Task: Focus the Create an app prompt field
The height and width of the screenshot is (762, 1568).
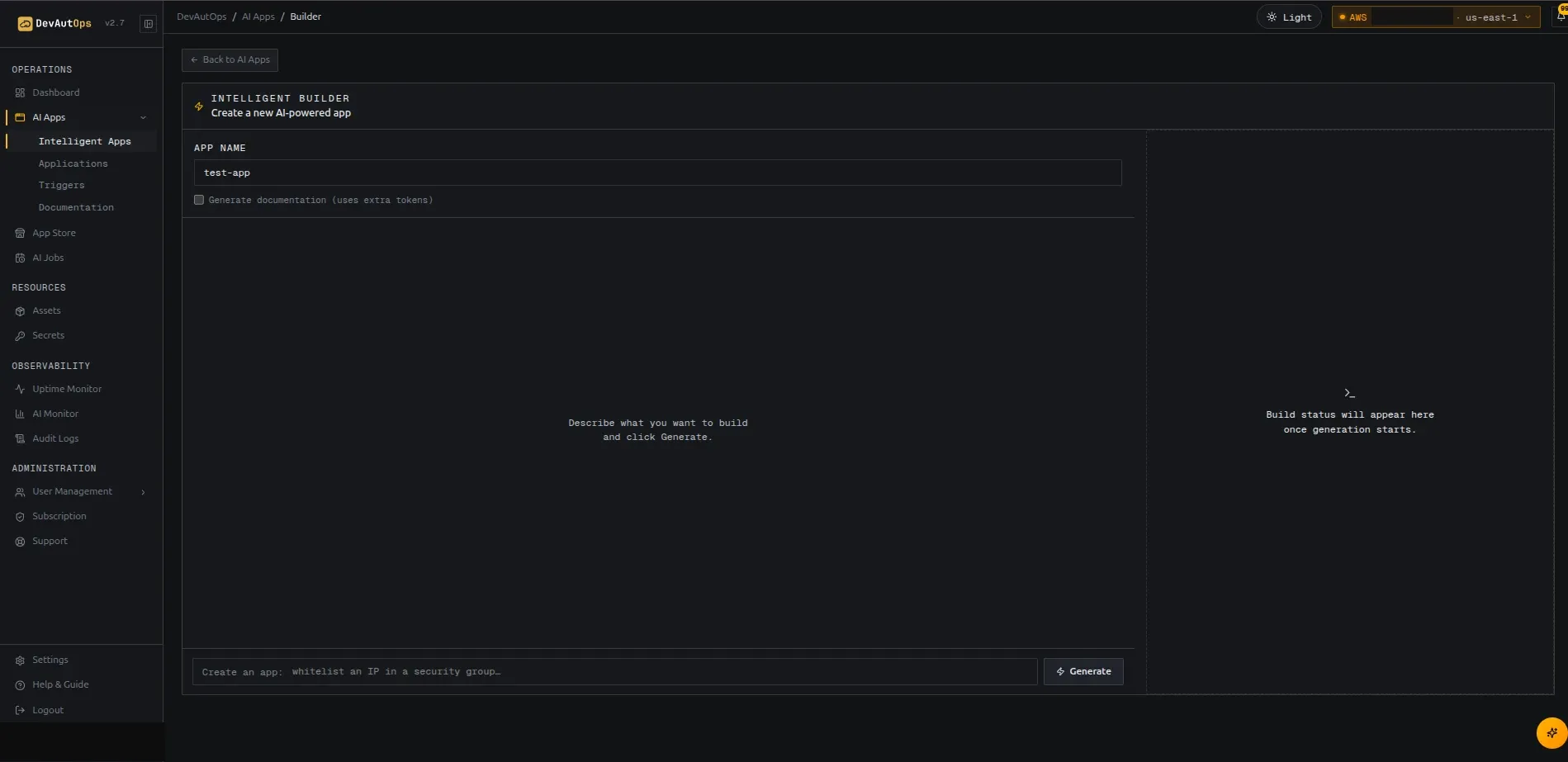Action: point(614,672)
